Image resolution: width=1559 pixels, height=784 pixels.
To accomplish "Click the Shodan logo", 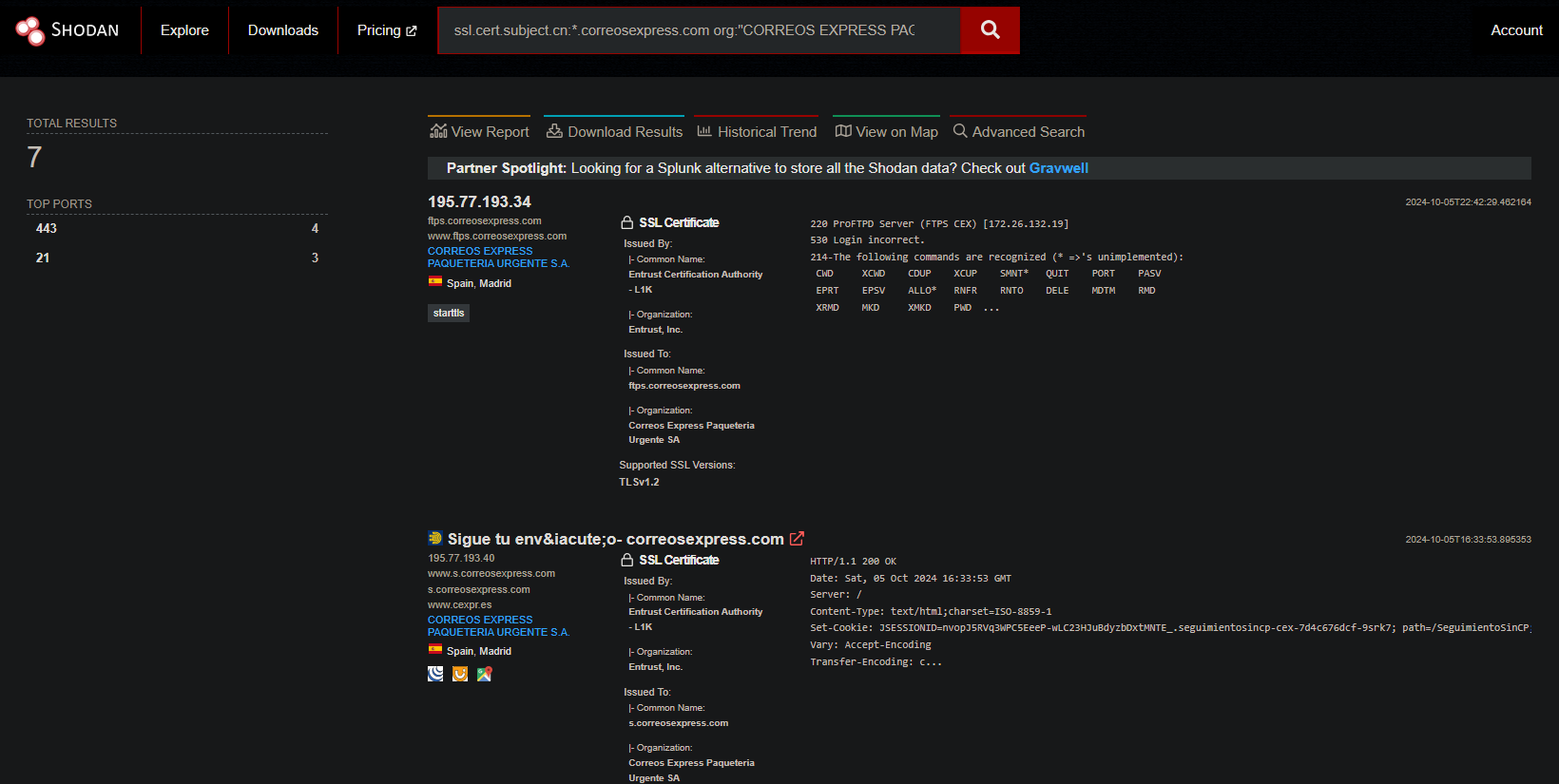I will coord(67,30).
